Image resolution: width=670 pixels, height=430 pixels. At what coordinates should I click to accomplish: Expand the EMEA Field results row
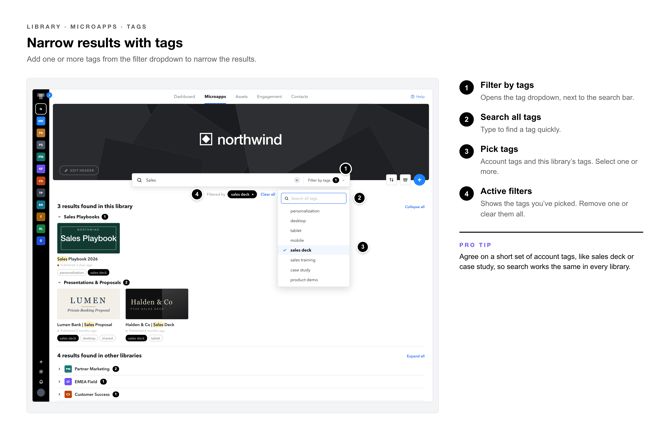[59, 382]
